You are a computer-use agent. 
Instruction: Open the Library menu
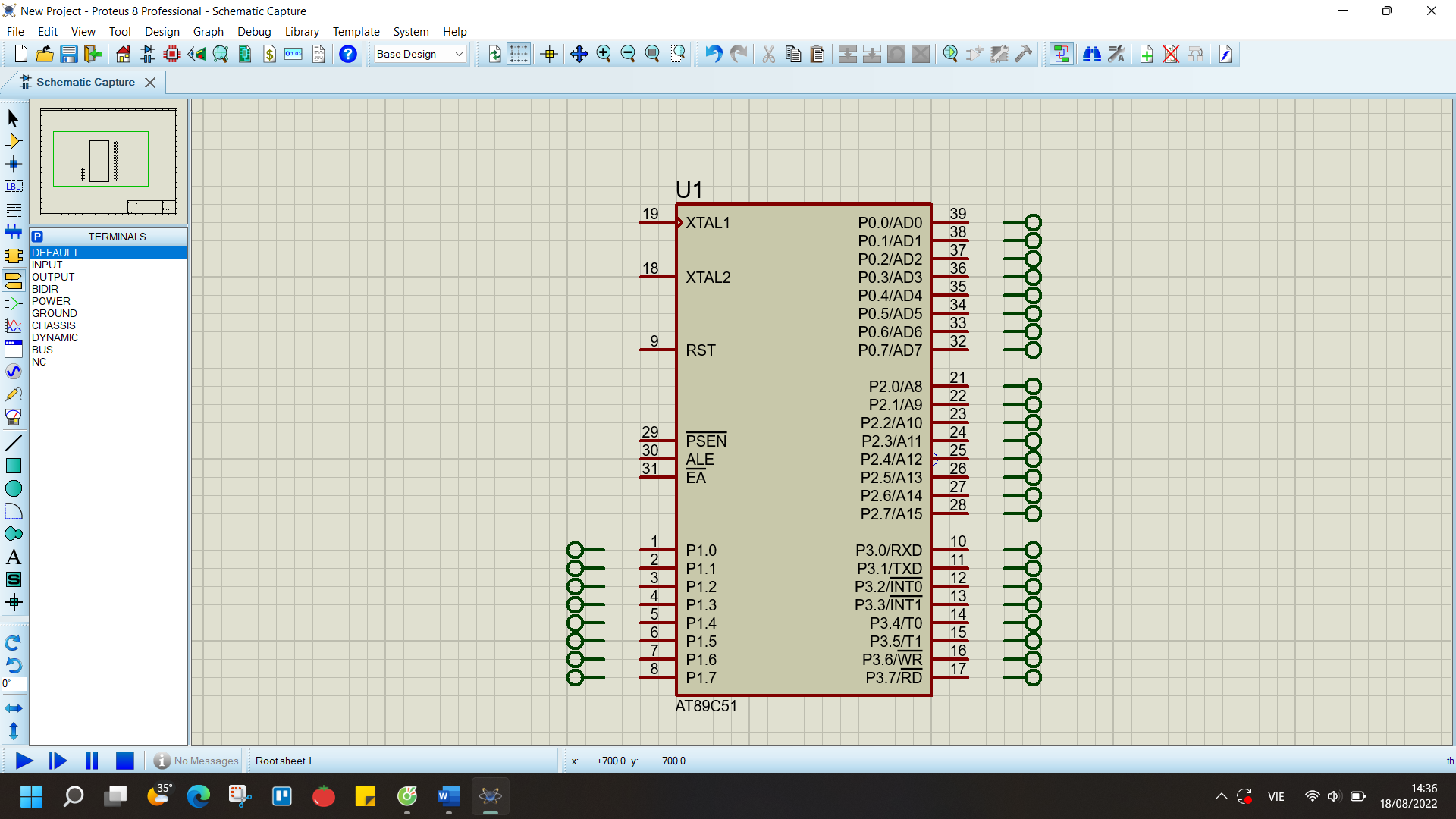(301, 32)
